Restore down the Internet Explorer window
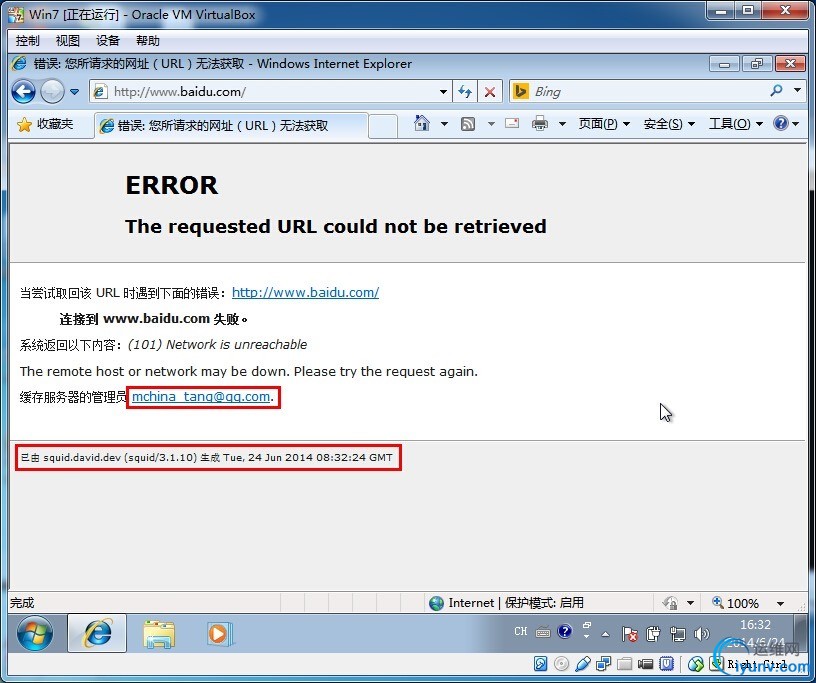This screenshot has height=683, width=816. [x=757, y=64]
